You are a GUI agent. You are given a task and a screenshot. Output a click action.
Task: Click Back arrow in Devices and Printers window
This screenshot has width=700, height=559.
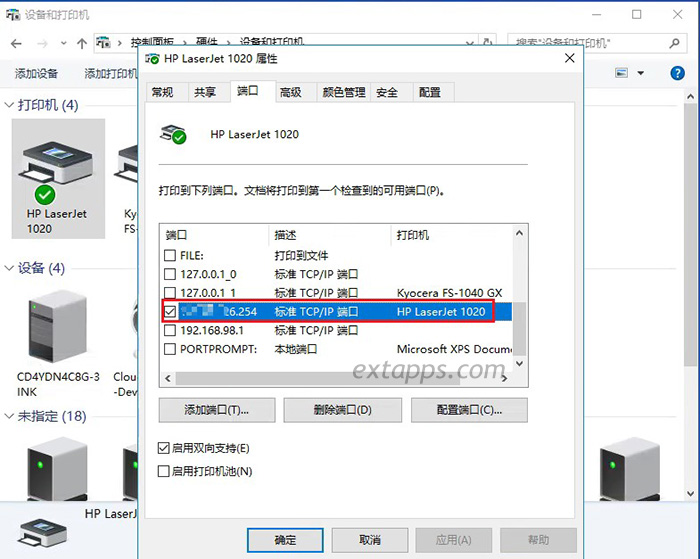(x=16, y=44)
